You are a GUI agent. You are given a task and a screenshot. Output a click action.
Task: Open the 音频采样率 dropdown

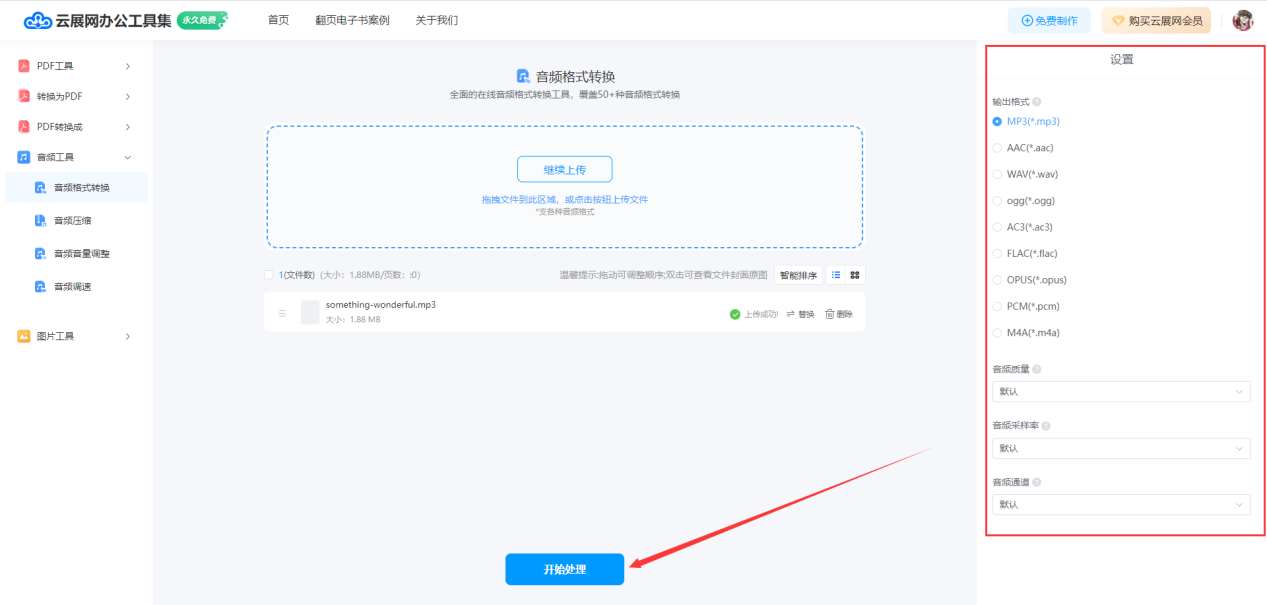click(x=1121, y=448)
